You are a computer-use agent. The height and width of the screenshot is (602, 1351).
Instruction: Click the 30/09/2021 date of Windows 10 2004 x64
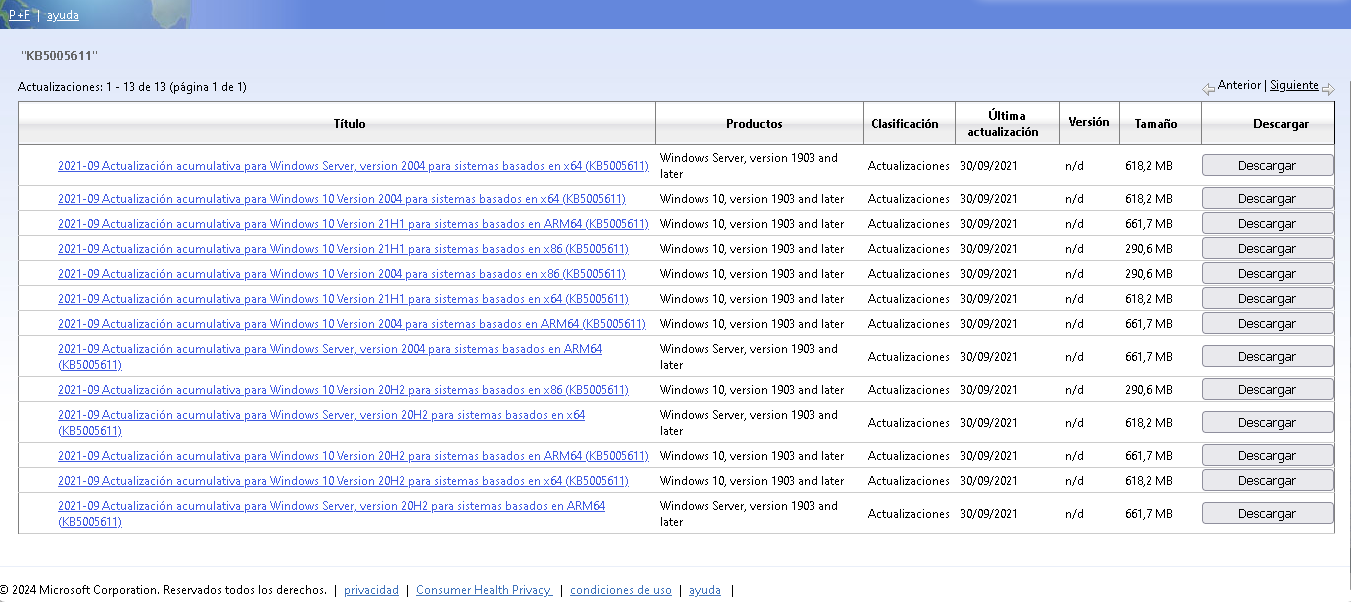(x=989, y=199)
